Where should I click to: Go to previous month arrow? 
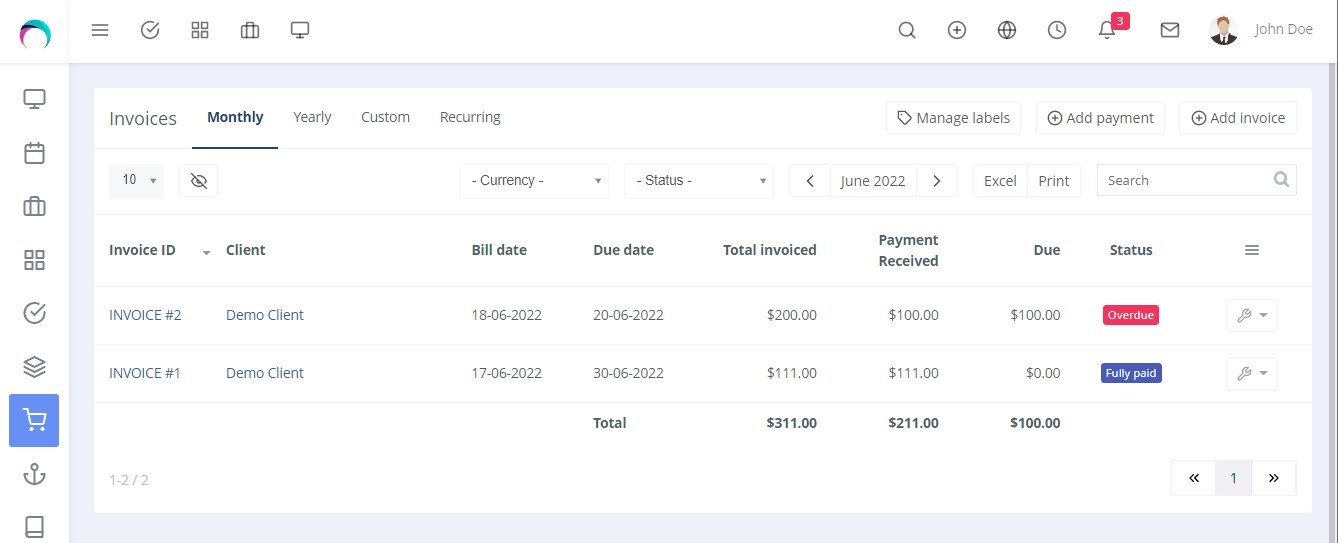(810, 181)
